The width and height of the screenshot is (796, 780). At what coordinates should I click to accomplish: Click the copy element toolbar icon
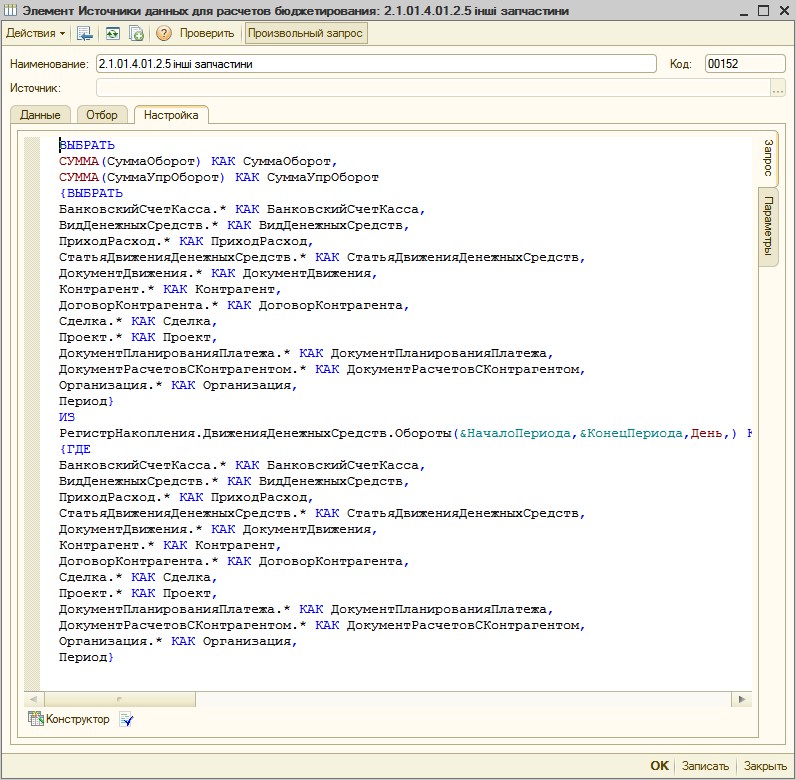pos(136,33)
